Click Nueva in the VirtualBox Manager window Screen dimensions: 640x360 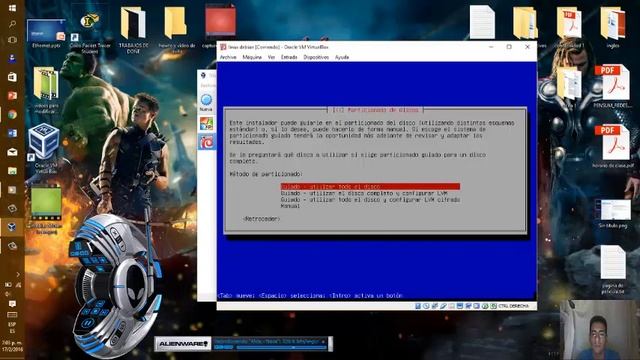[x=206, y=103]
